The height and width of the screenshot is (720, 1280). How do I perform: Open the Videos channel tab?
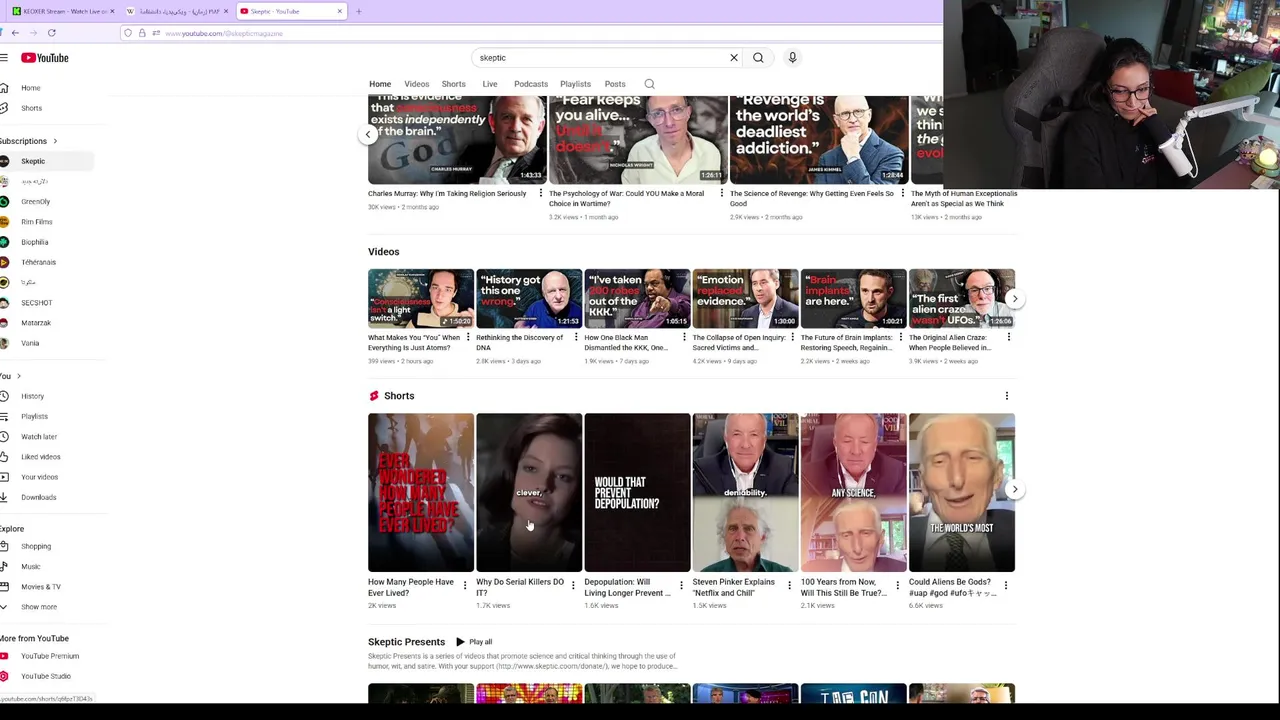click(417, 84)
